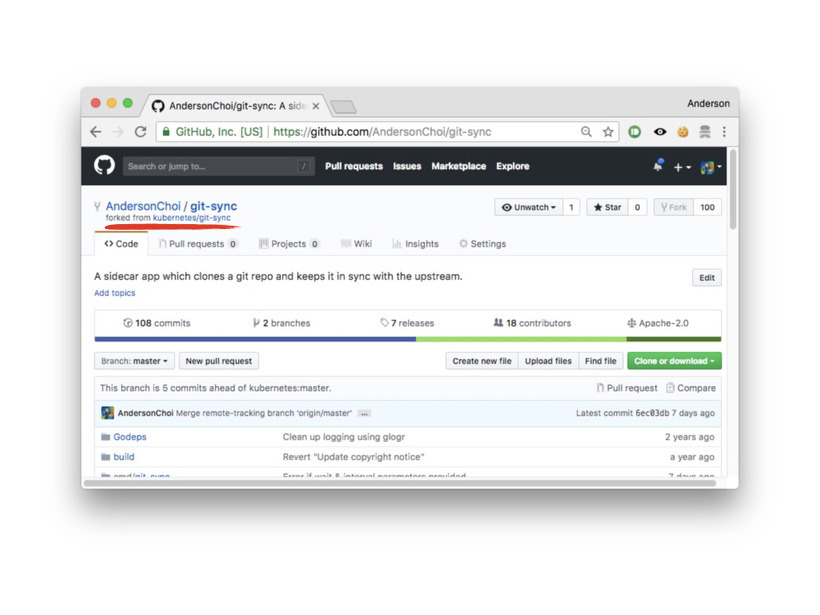Viewport: 820px width, 615px height.
Task: Focus the Search or jump to field
Action: [x=219, y=166]
